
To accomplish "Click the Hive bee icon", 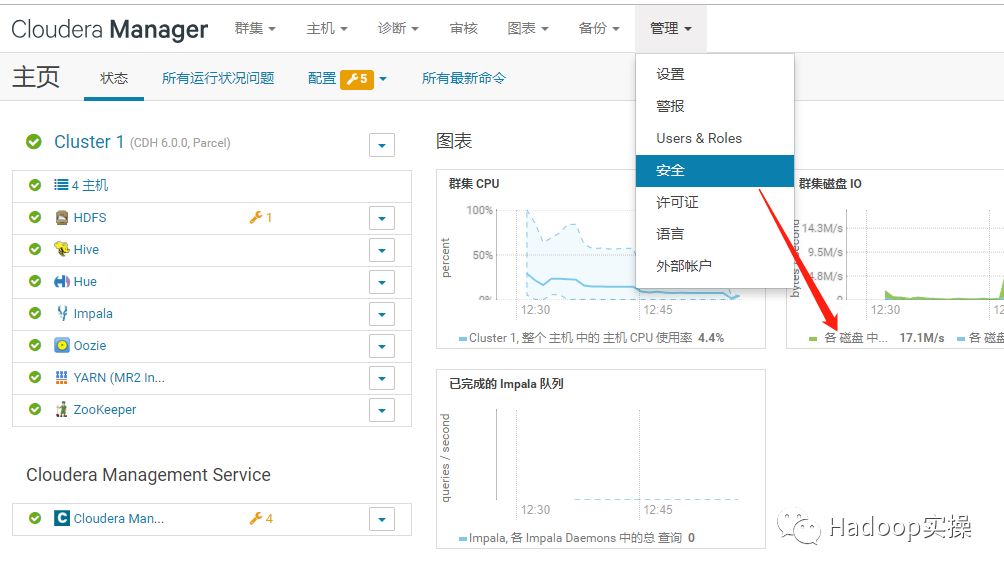I will click(62, 250).
